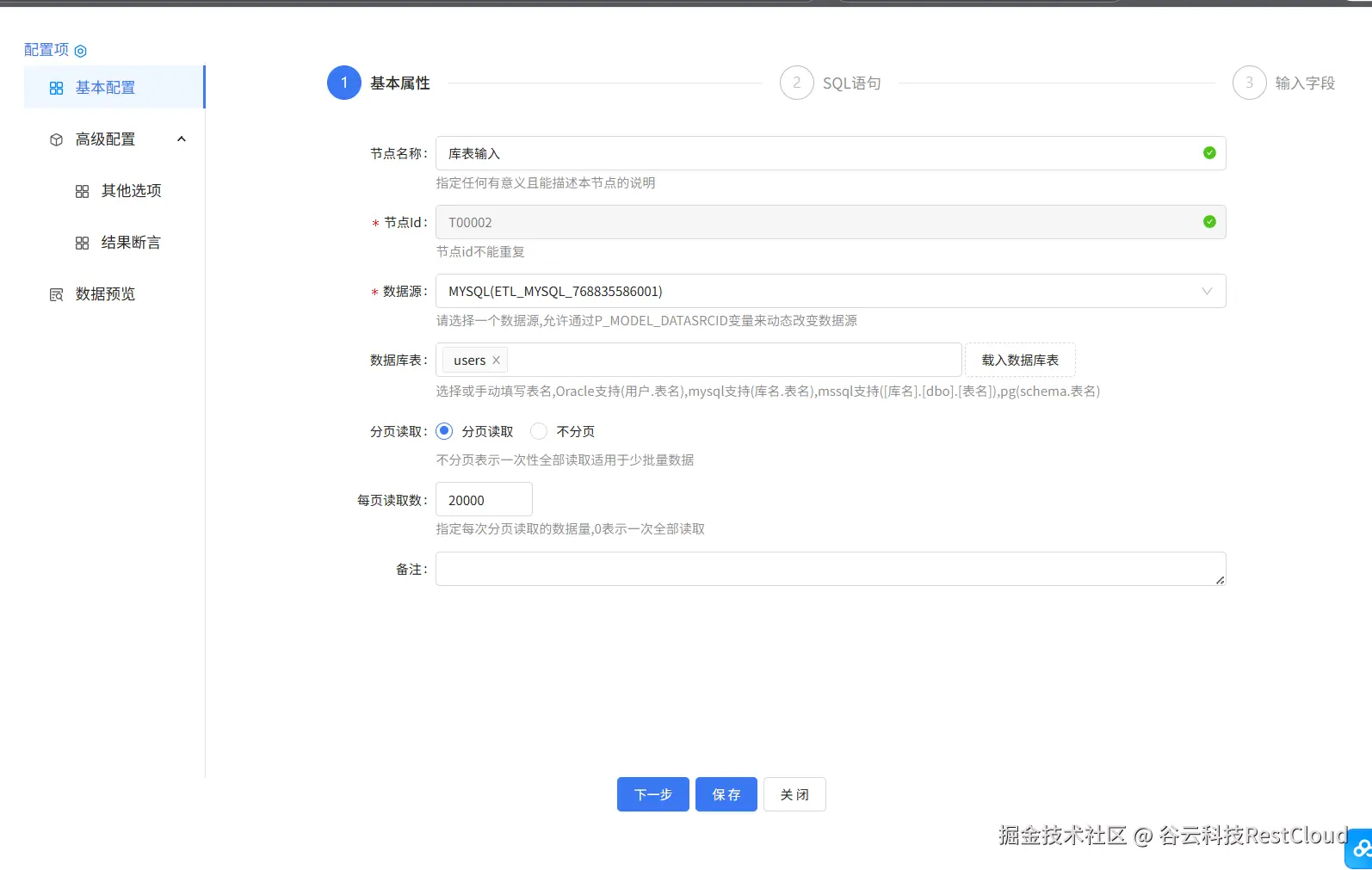
Task: Click the target icon beside 配置项
Action: click(81, 51)
